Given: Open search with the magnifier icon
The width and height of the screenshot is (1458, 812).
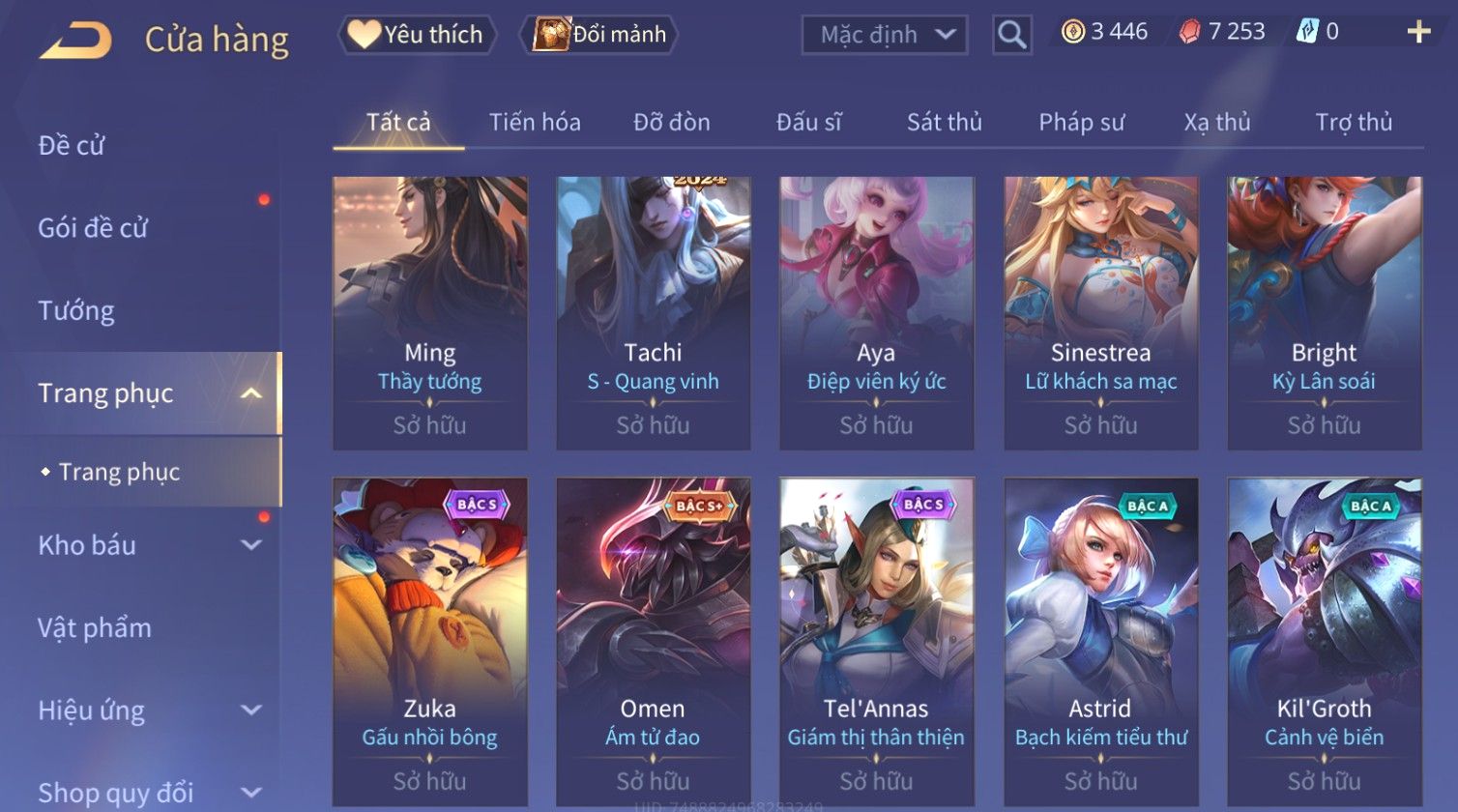Looking at the screenshot, I should 1011,35.
